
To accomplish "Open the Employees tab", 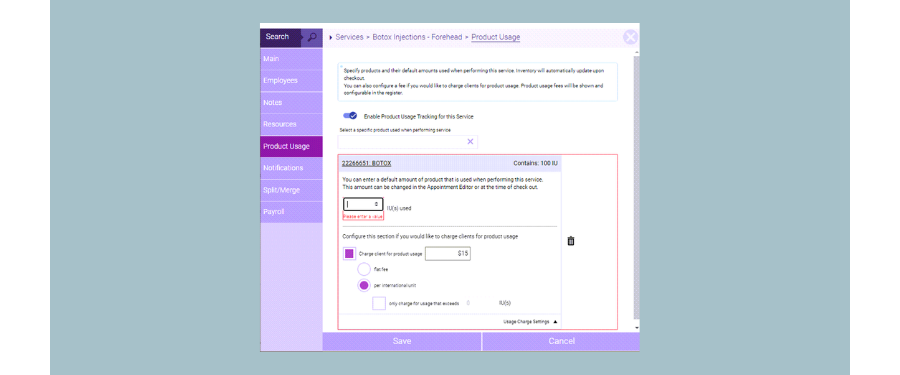I will click(x=291, y=81).
